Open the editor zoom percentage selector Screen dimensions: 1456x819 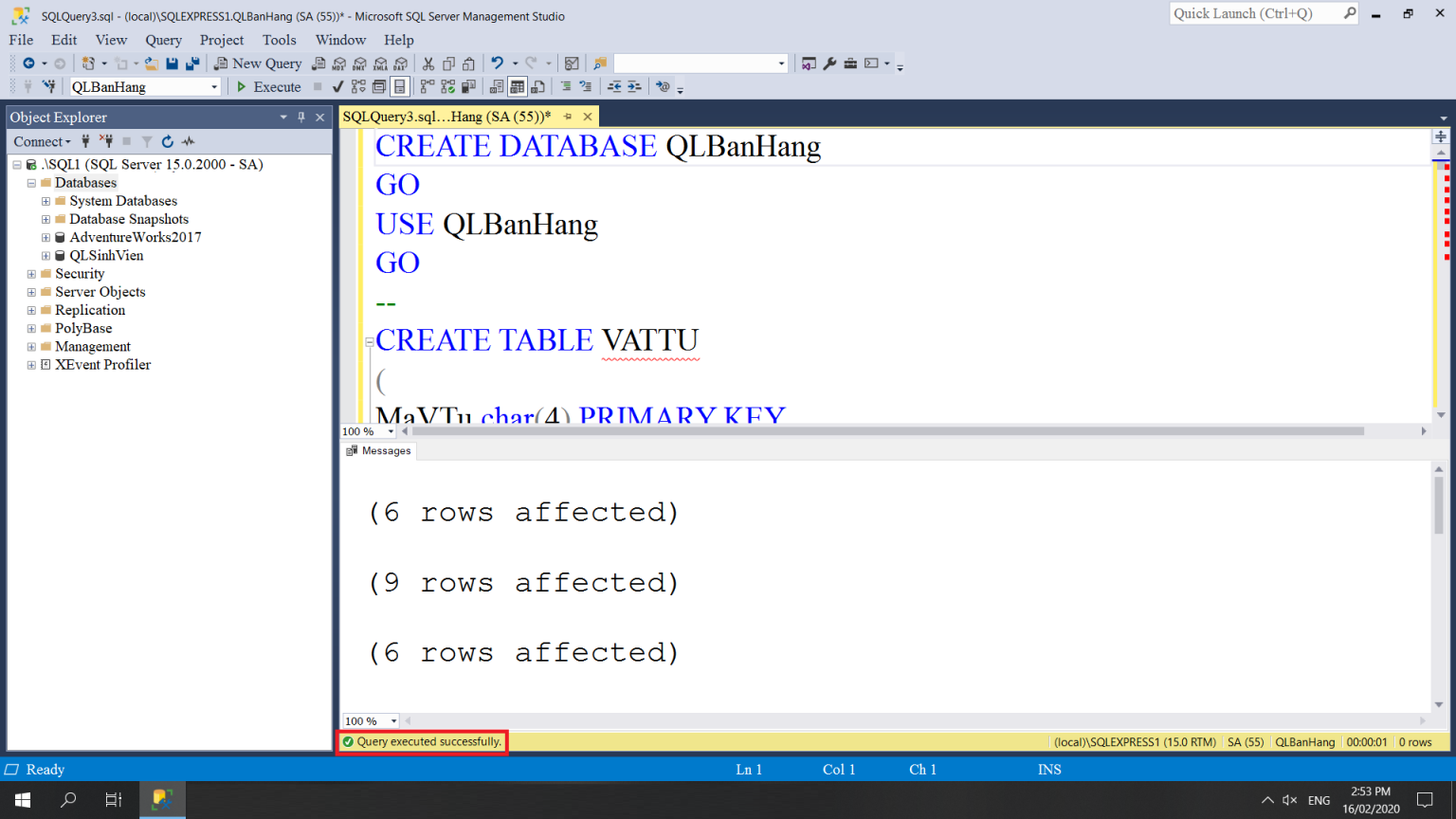(368, 431)
